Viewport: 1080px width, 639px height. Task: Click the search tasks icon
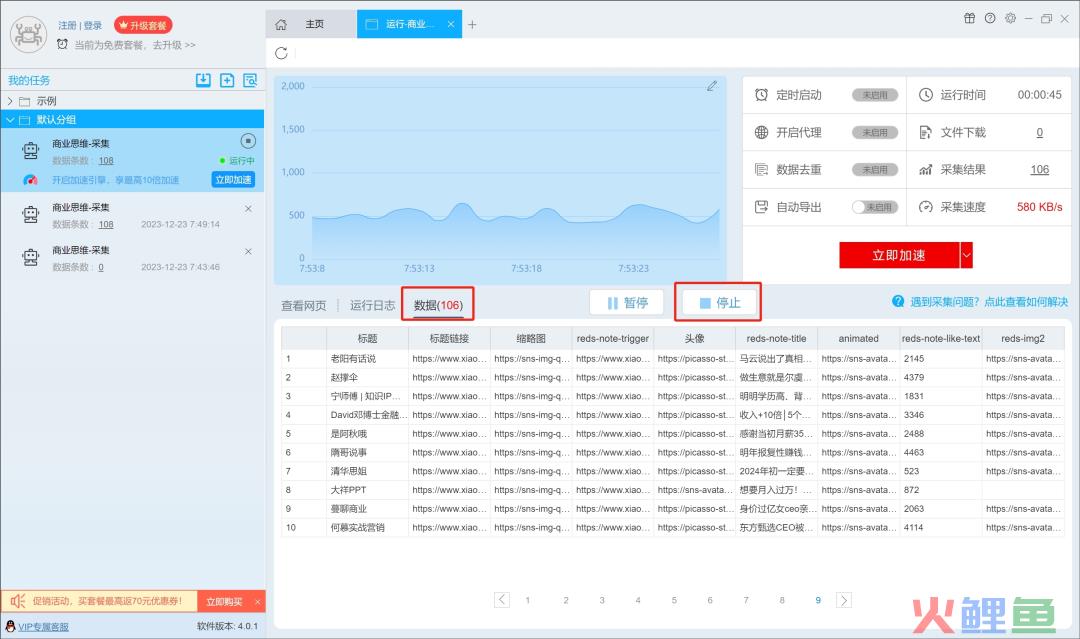pyautogui.click(x=250, y=80)
